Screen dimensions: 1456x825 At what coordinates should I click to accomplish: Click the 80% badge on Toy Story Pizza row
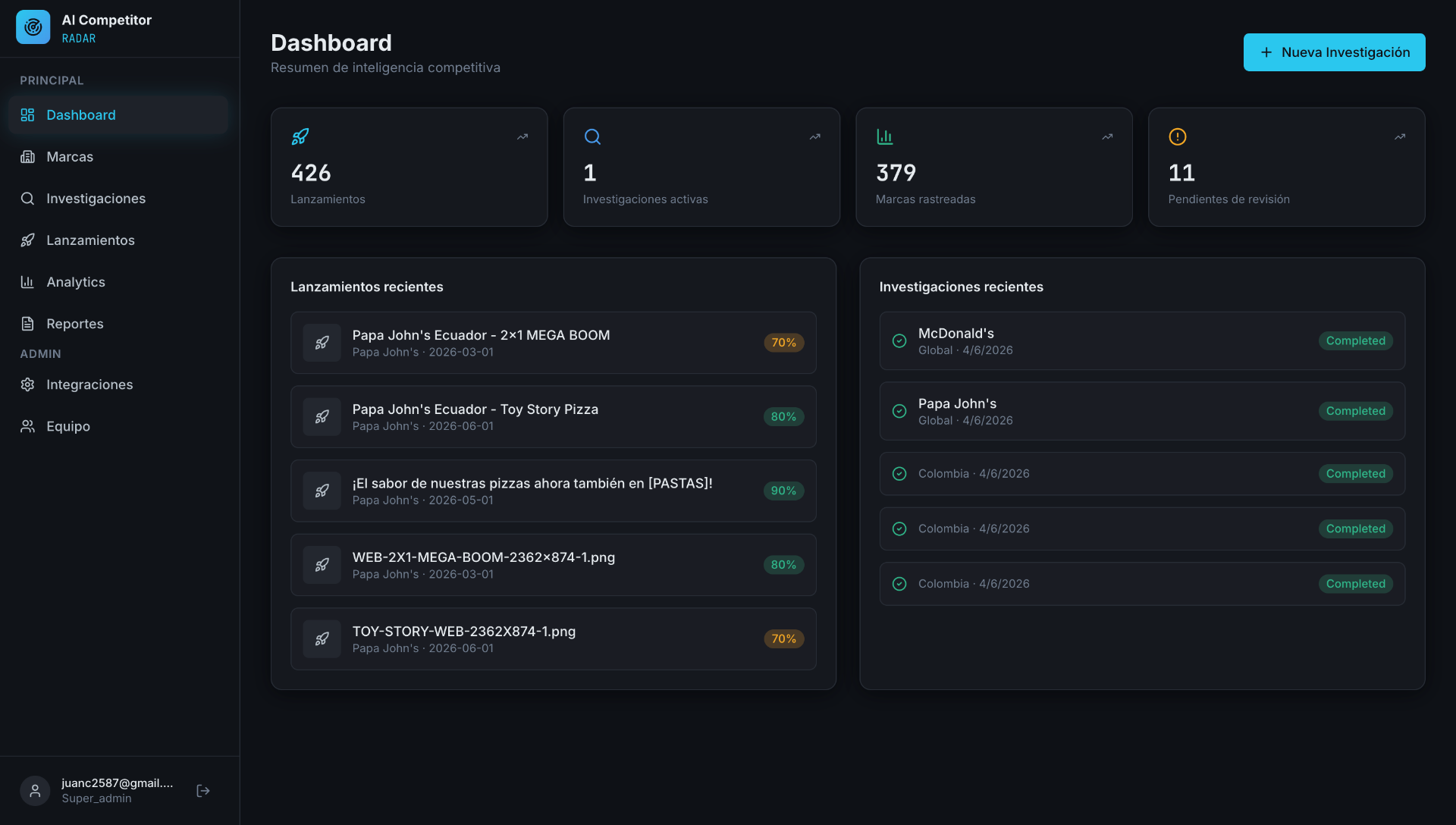coord(783,417)
